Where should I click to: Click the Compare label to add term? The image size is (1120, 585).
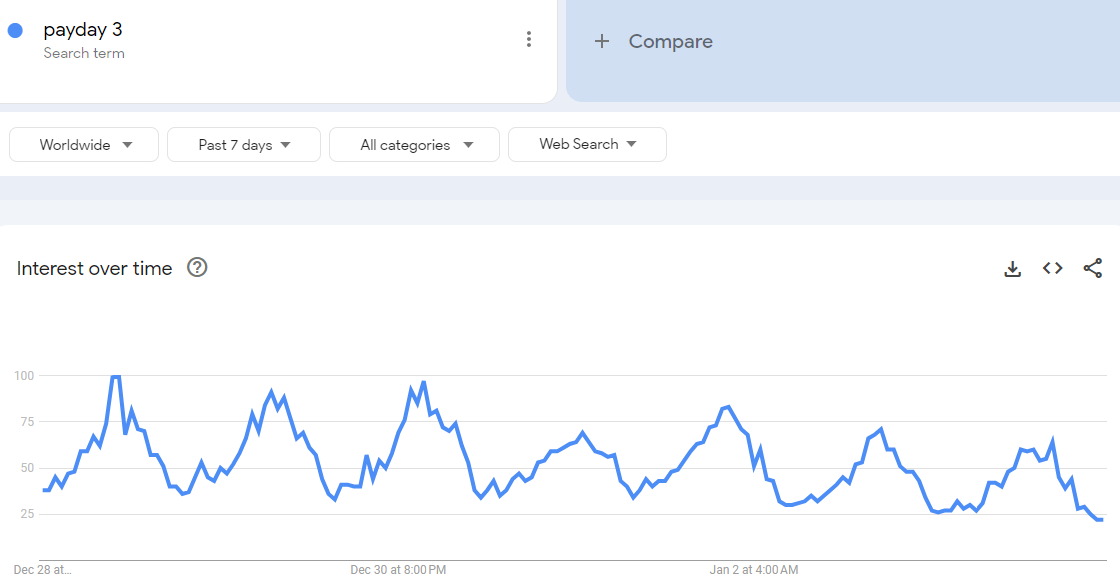click(671, 41)
